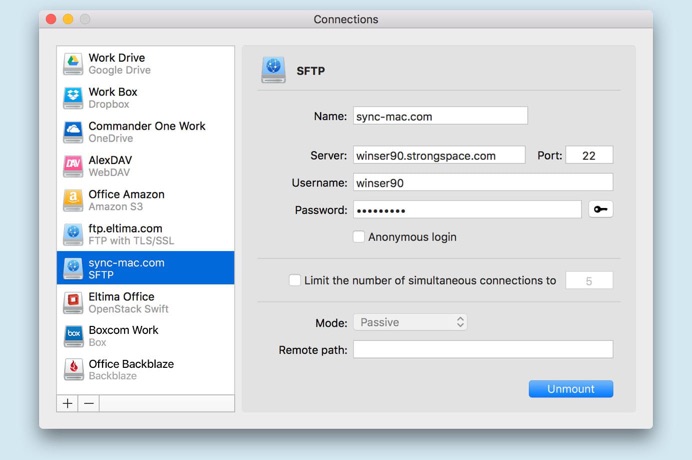This screenshot has height=460, width=692.
Task: Close the Connections window with red button
Action: (51, 19)
